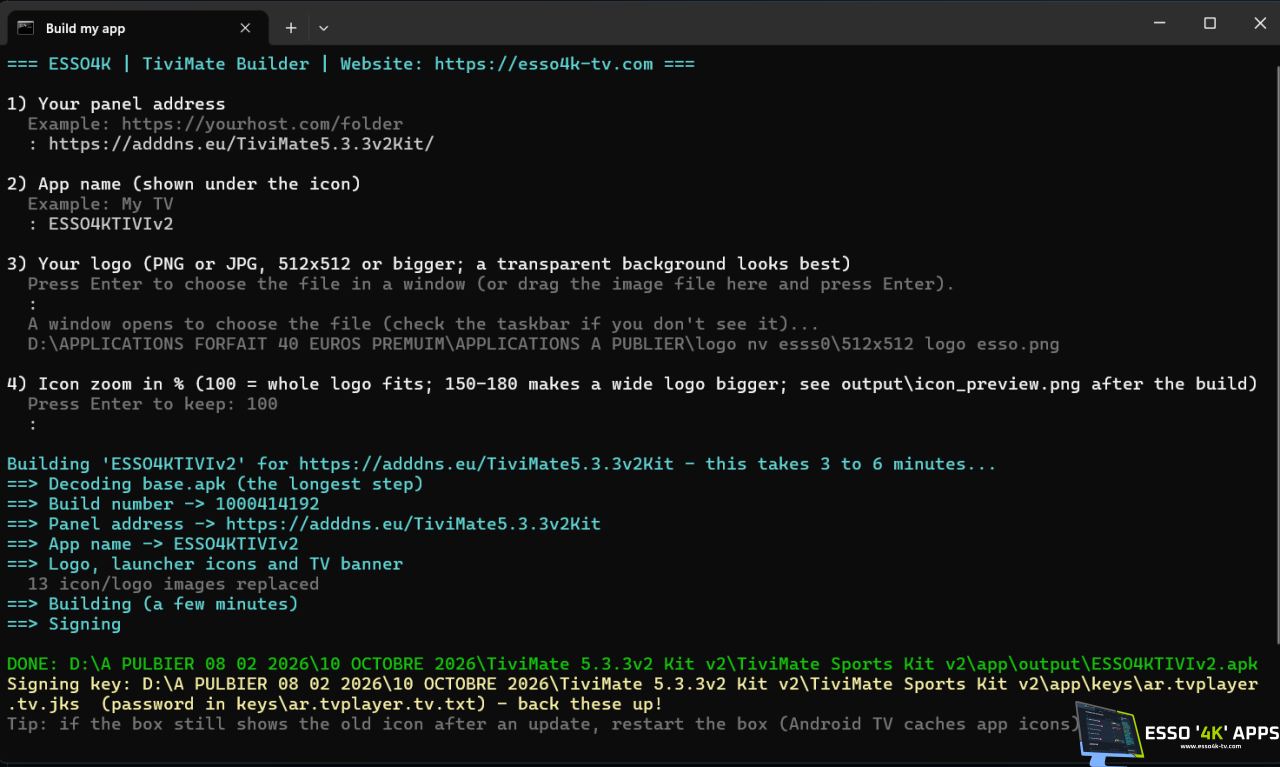Click the entered panel URL ending TiviMate5.3.3v2Kit/

241,144
